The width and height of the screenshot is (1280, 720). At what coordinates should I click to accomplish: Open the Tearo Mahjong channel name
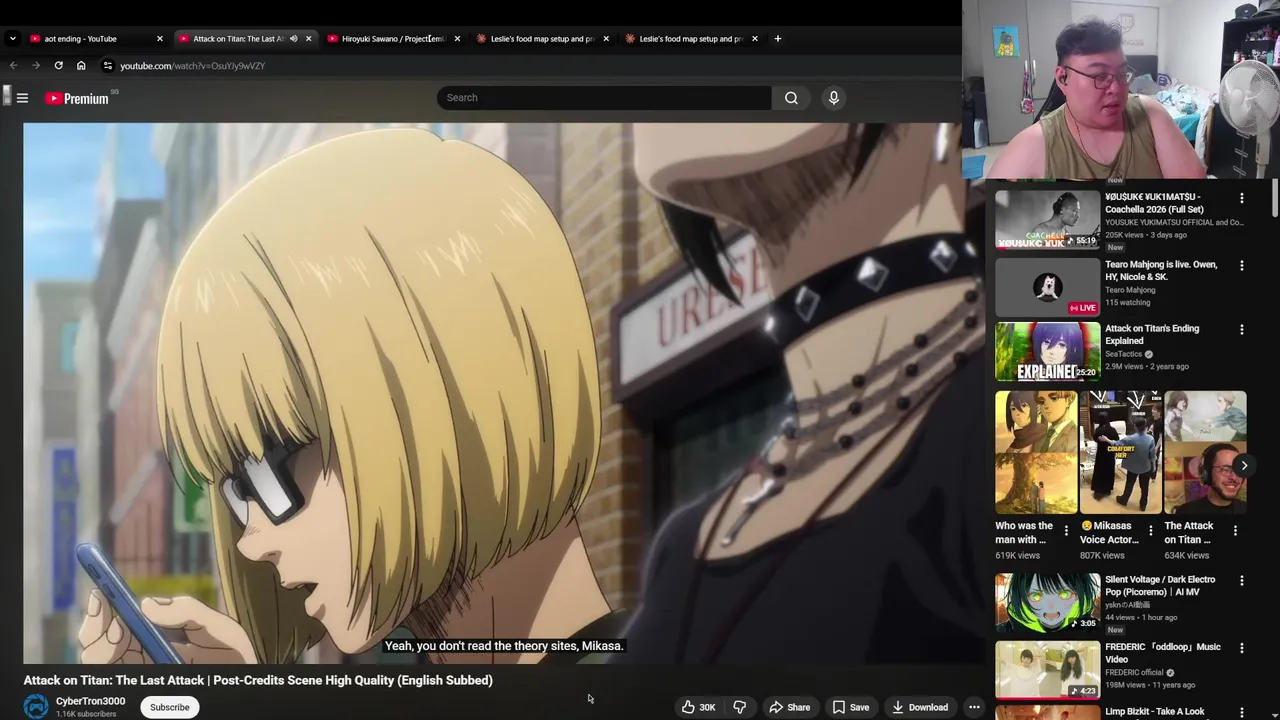1130,290
